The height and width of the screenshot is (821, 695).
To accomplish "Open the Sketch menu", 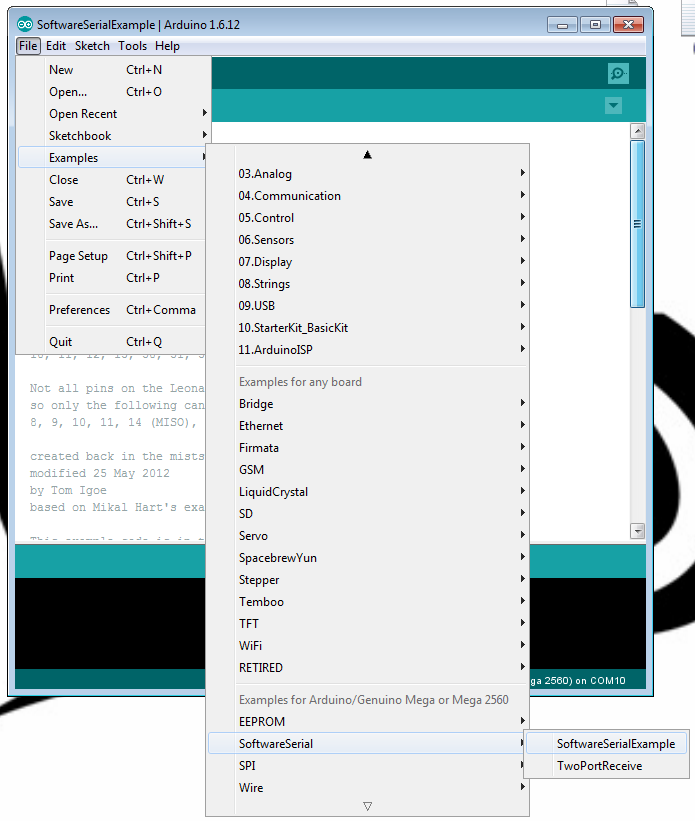I will point(92,46).
